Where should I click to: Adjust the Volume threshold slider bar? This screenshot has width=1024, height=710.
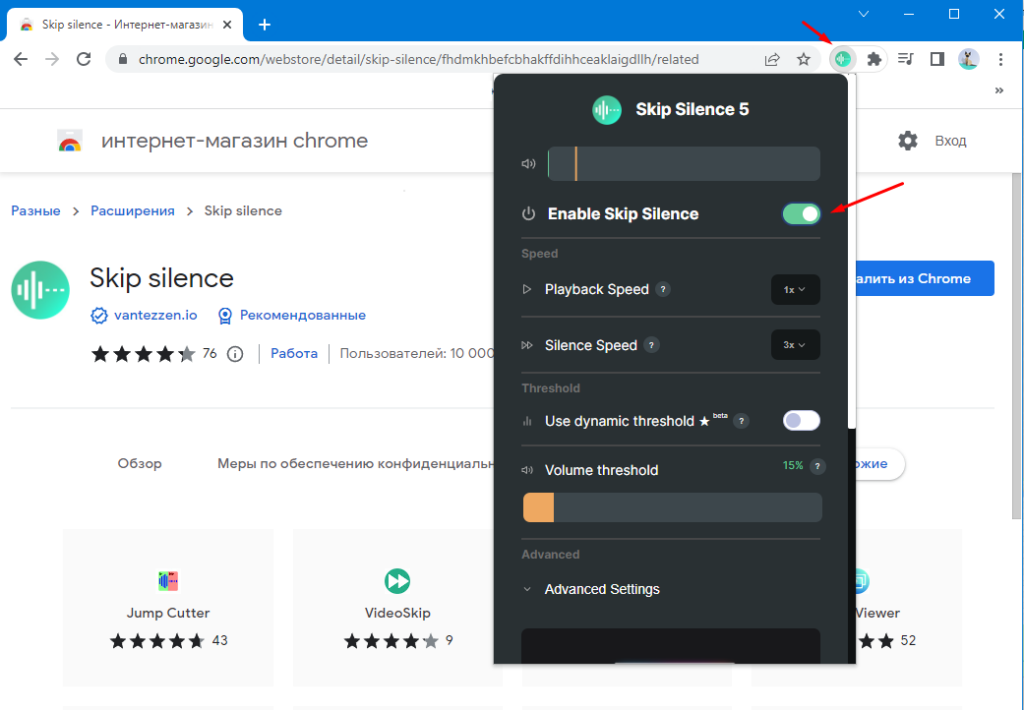point(673,508)
